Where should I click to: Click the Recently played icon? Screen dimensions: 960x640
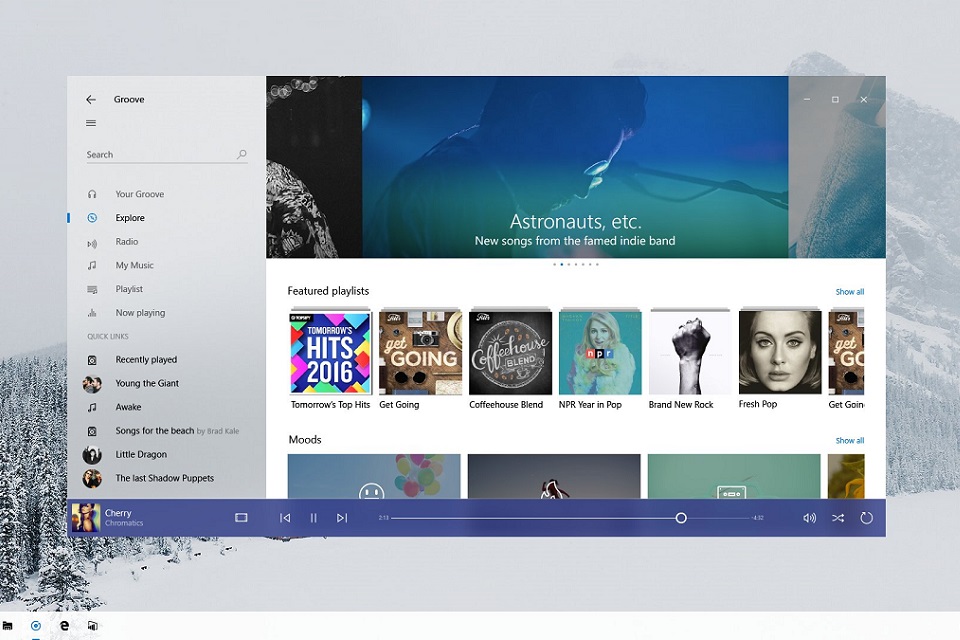coord(92,360)
